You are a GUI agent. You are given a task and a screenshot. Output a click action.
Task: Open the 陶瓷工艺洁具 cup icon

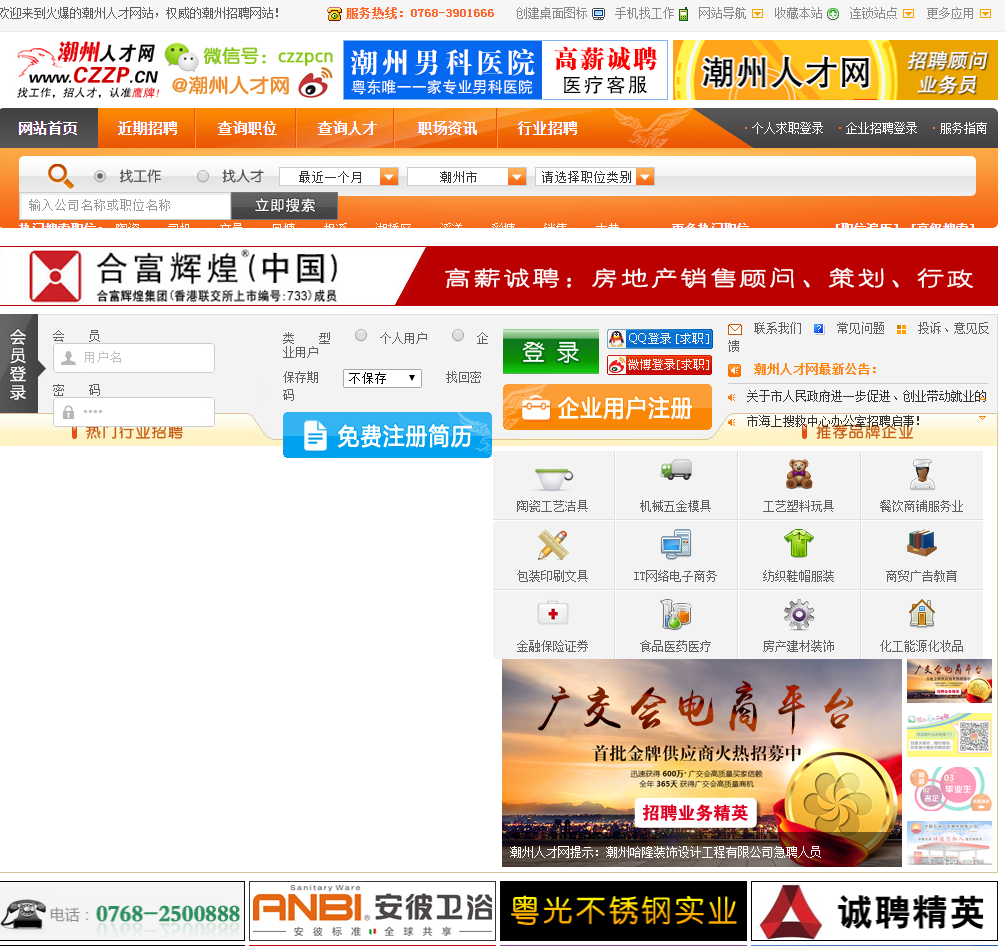(553, 477)
